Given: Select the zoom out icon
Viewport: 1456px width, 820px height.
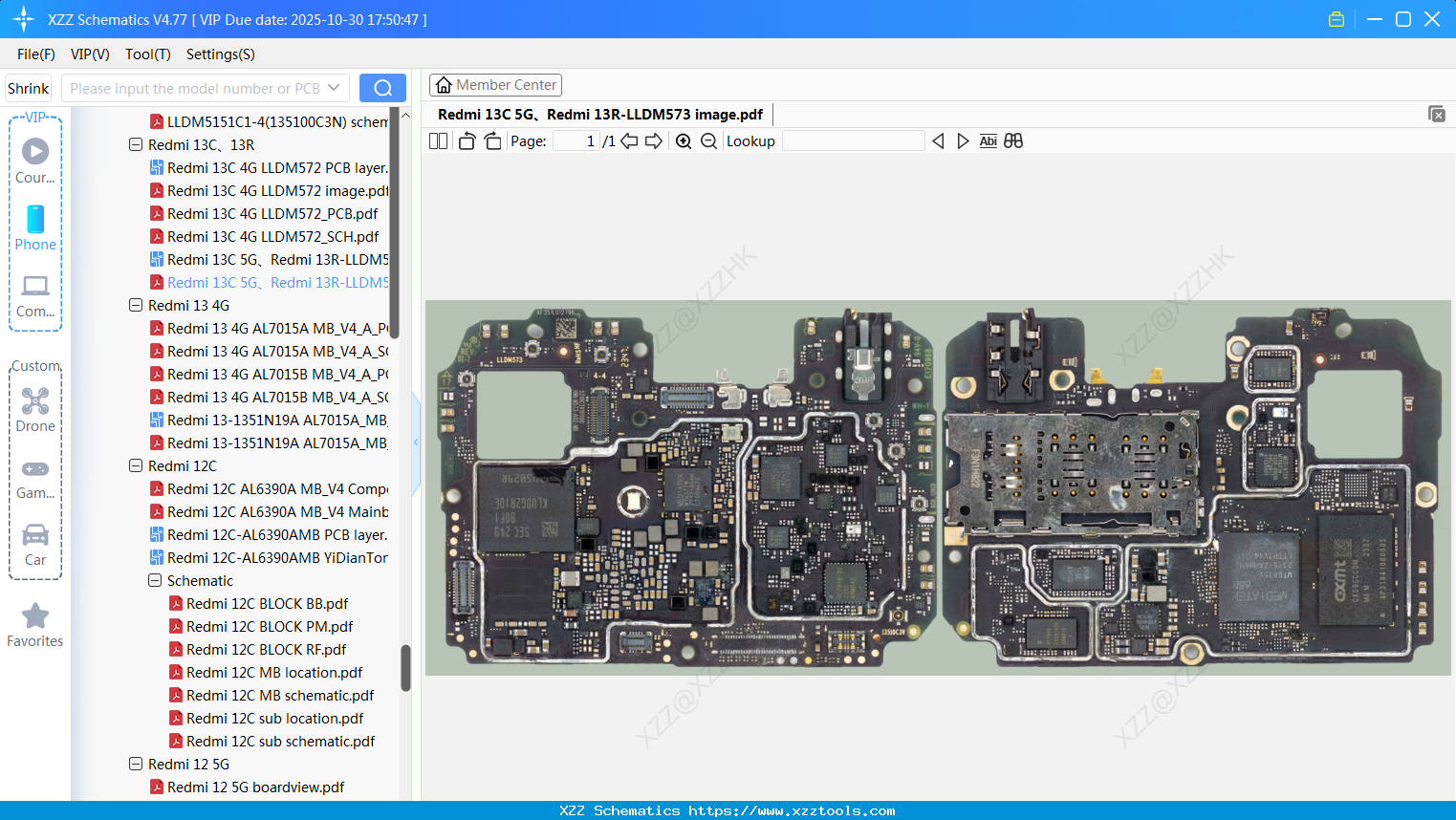Looking at the screenshot, I should [708, 140].
